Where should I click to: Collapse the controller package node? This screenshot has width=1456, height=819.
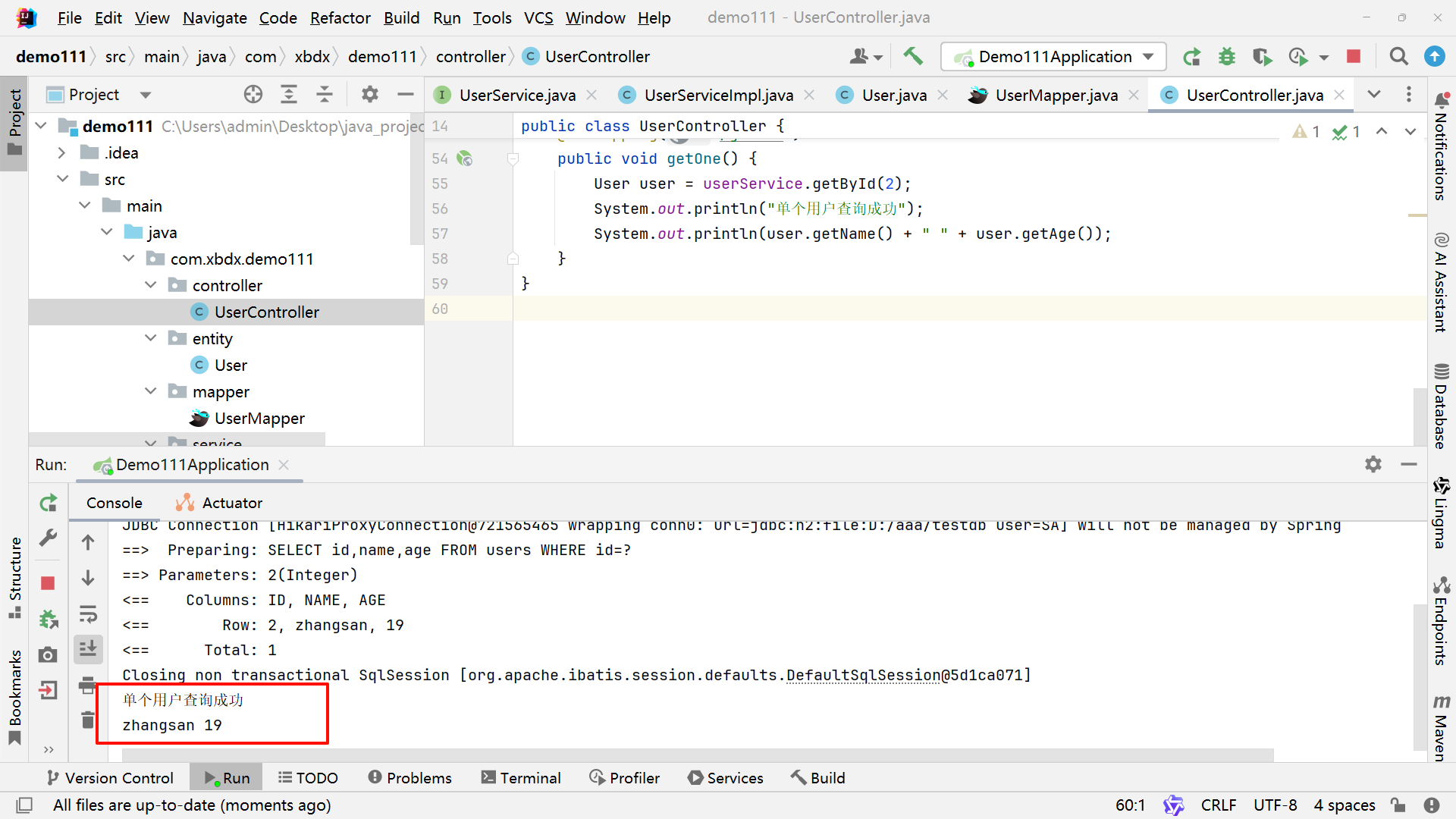click(150, 285)
